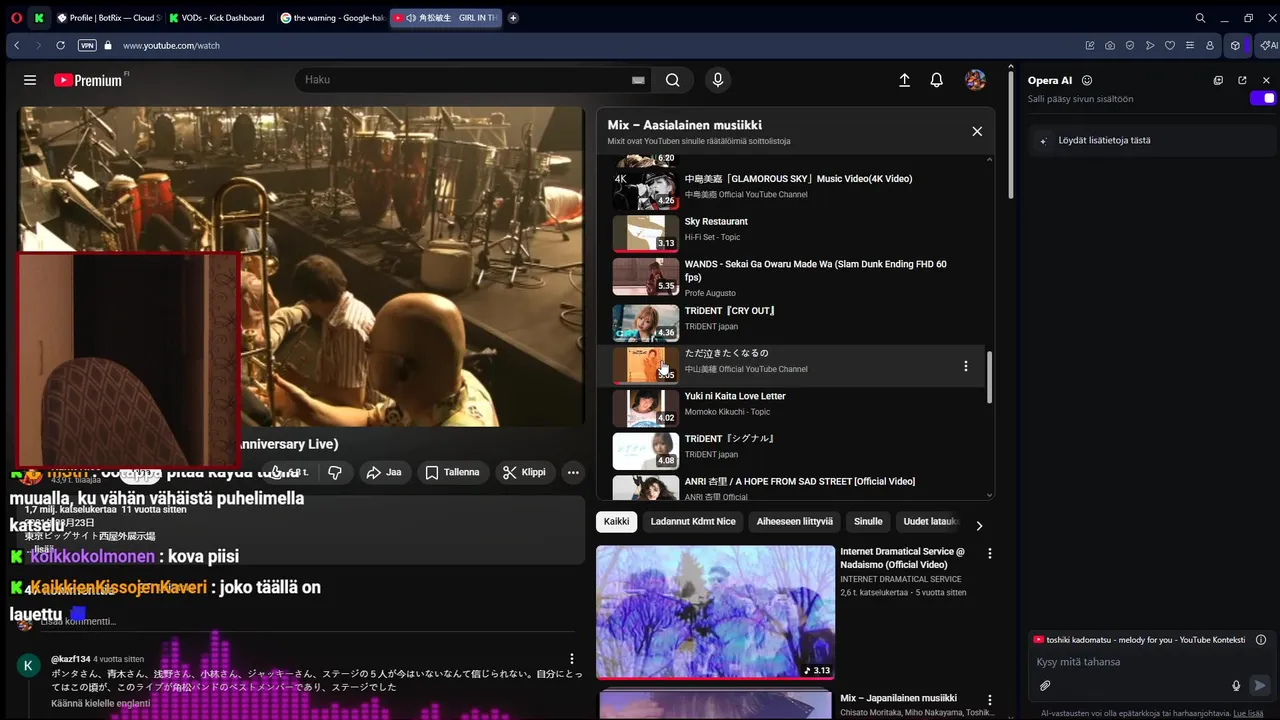The width and height of the screenshot is (1280, 720).
Task: Open Internet Dramatical Service video thumbnail
Action: pyautogui.click(x=715, y=612)
